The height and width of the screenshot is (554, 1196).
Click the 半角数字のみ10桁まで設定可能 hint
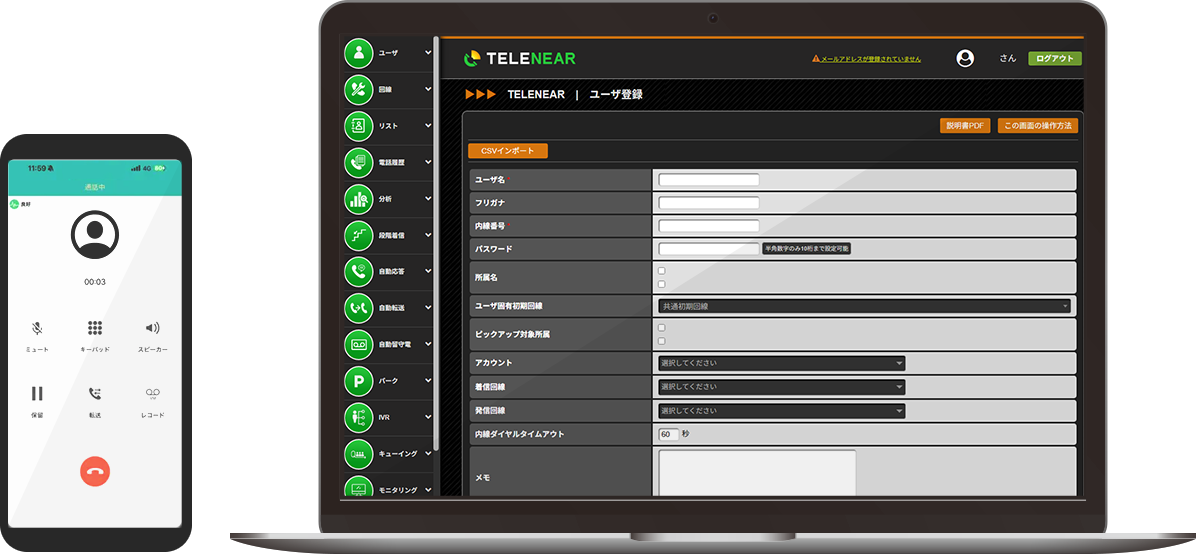(806, 249)
